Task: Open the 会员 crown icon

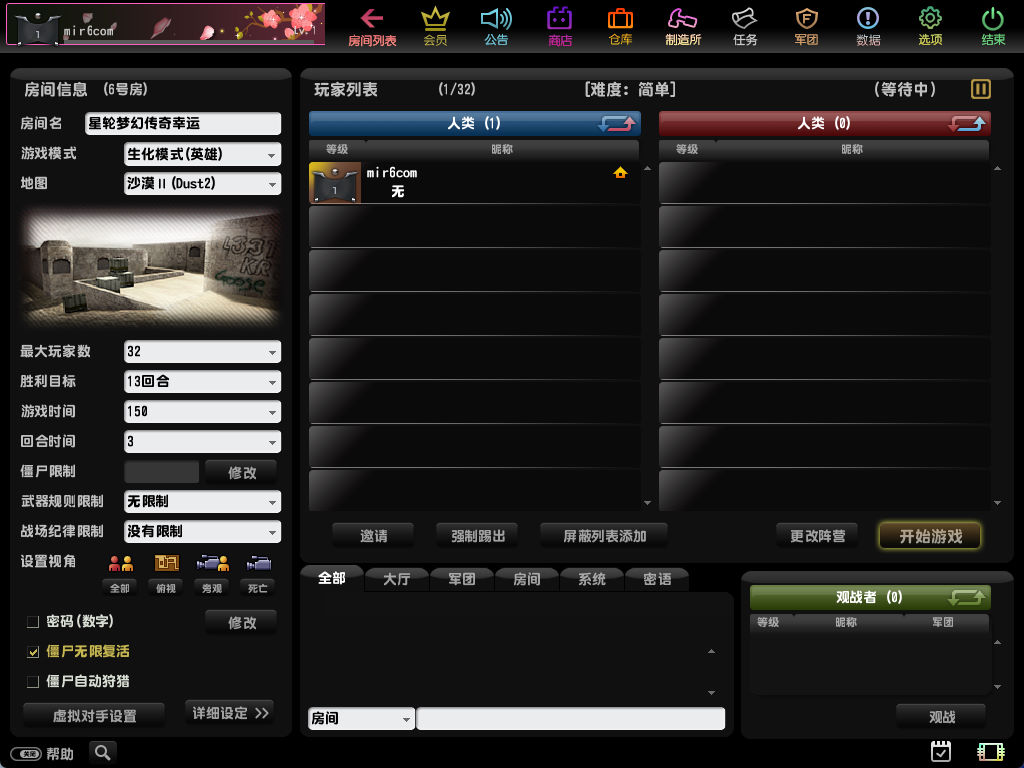Action: 435,19
